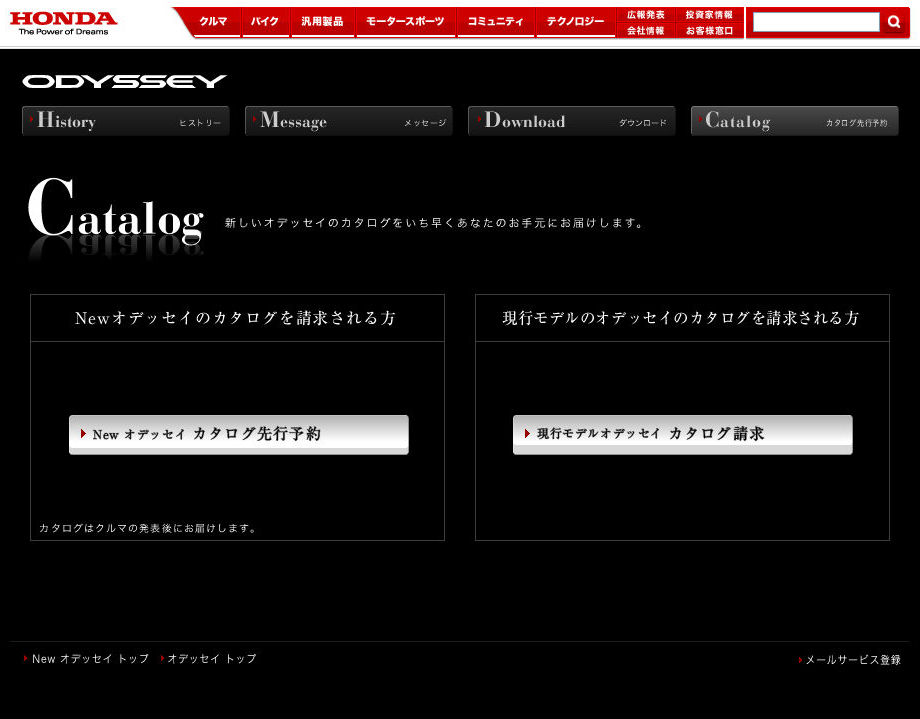This screenshot has width=920, height=719.
Task: Switch to the Message tab
Action: pyautogui.click(x=349, y=121)
